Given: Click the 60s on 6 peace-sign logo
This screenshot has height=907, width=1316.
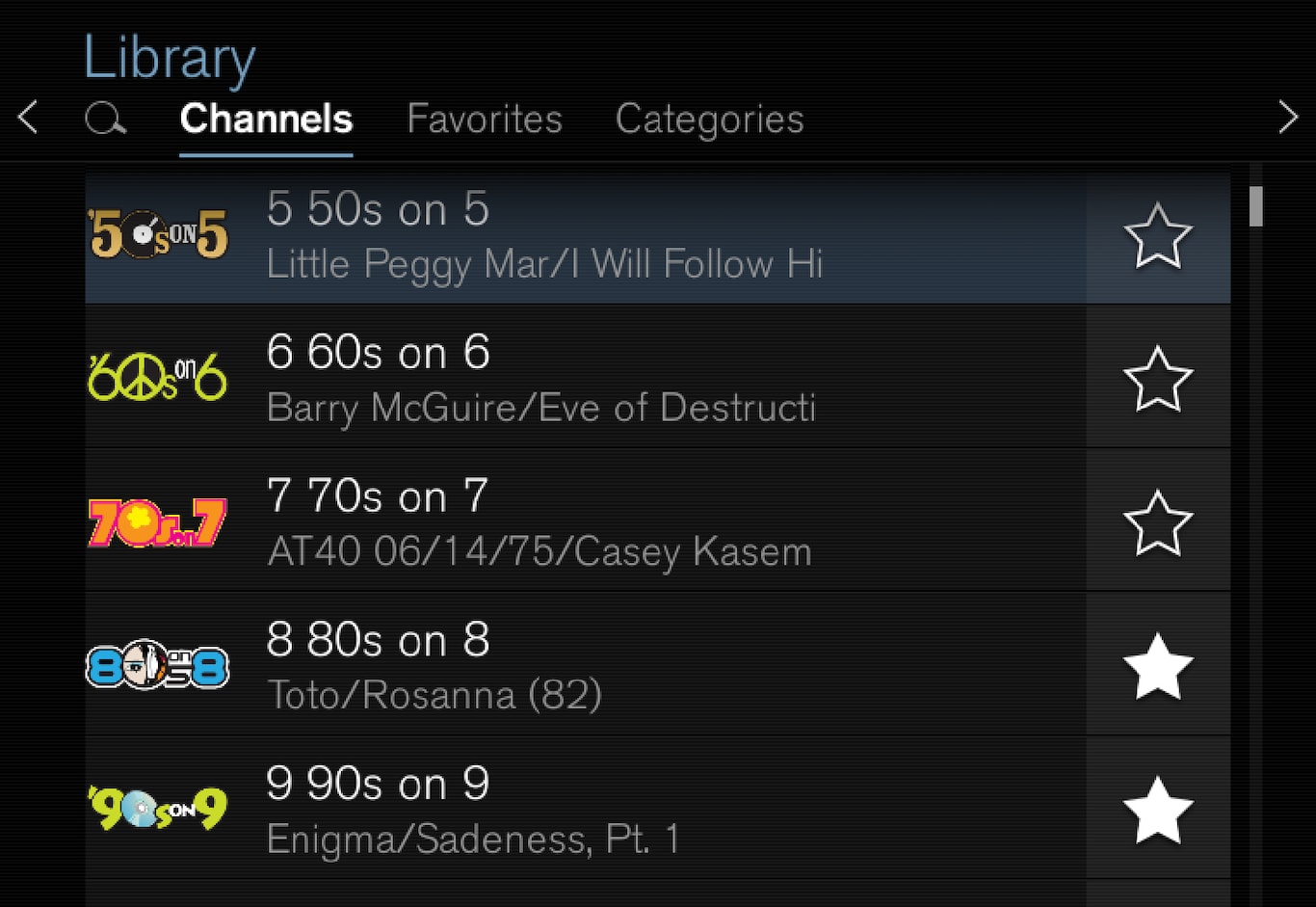Looking at the screenshot, I should pos(158,378).
